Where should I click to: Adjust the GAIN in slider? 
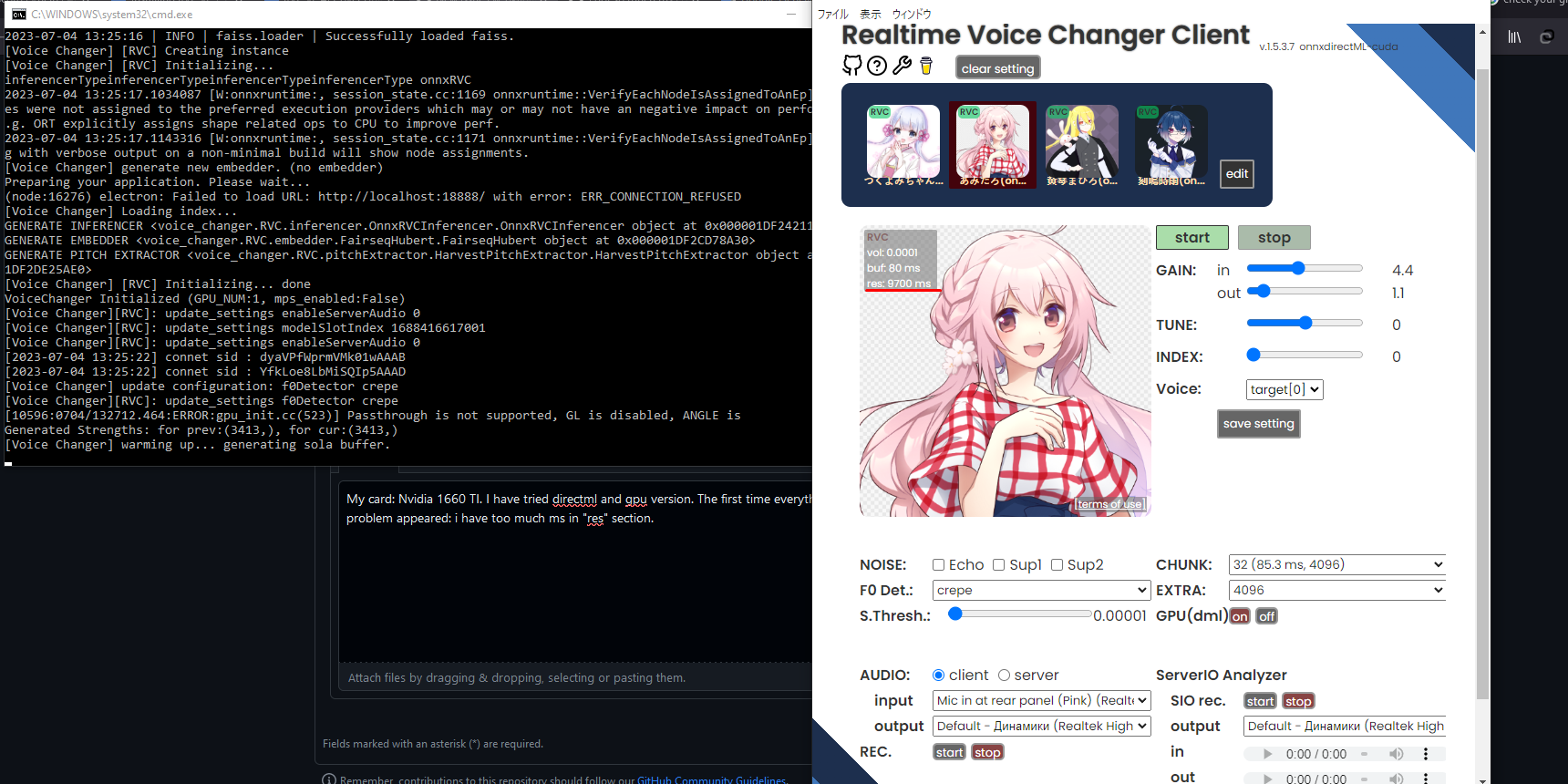(x=1305, y=268)
